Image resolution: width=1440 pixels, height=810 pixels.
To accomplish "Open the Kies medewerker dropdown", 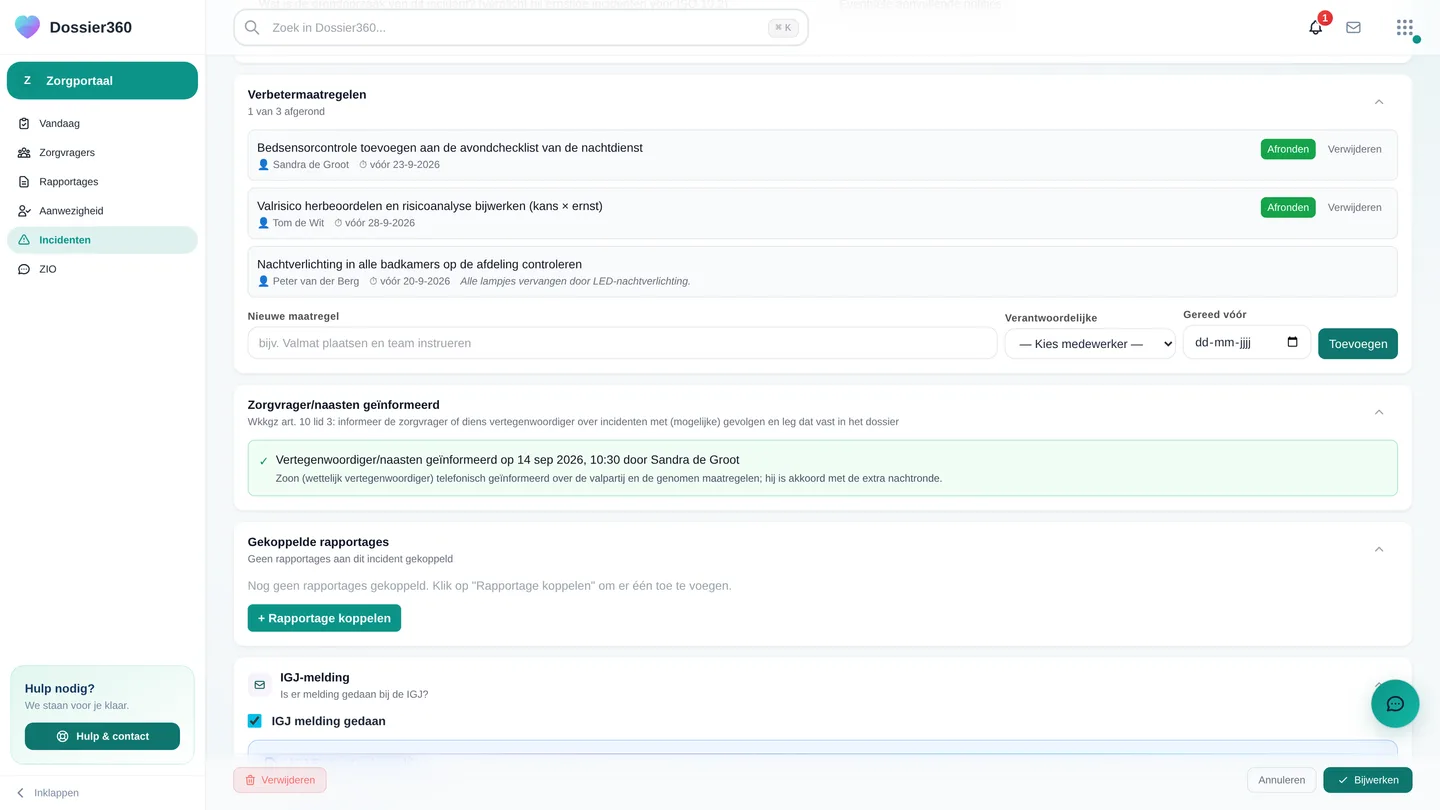I will [x=1090, y=343].
